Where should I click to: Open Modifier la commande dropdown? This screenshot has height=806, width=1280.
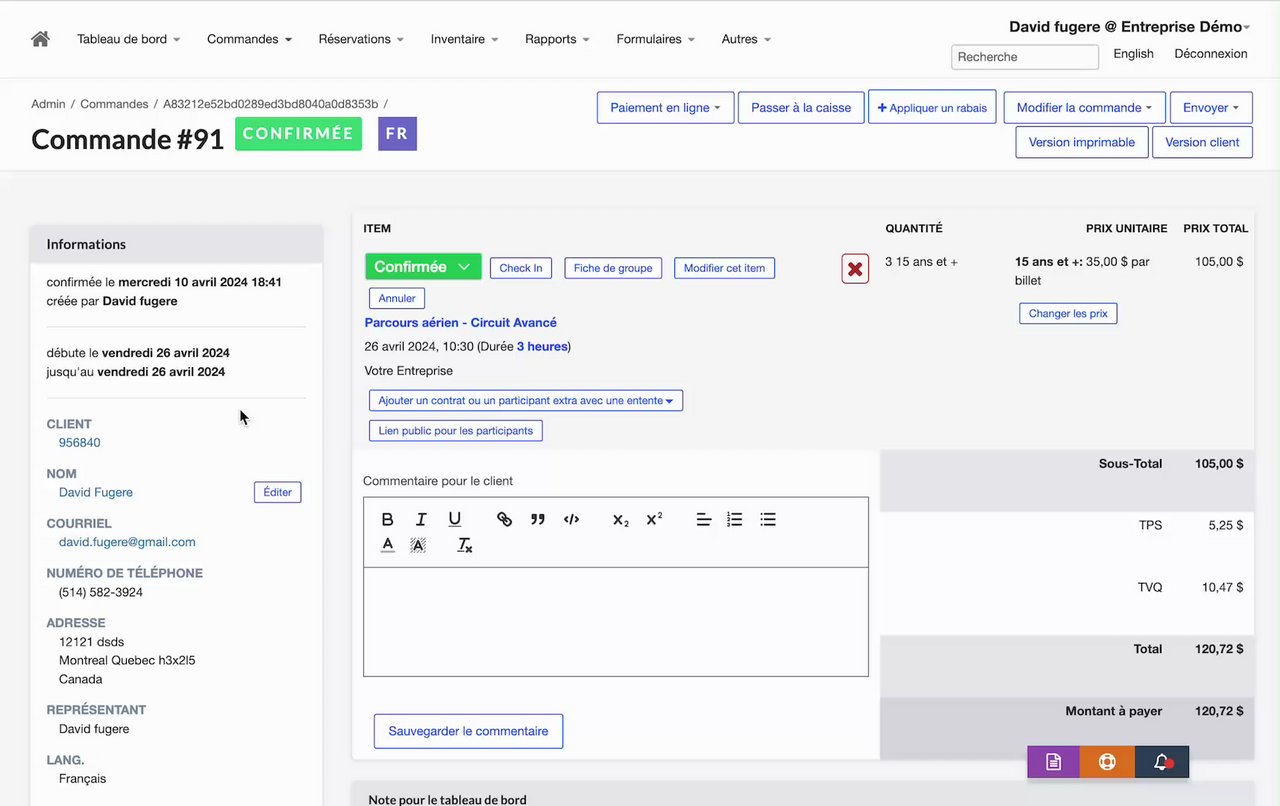1085,108
